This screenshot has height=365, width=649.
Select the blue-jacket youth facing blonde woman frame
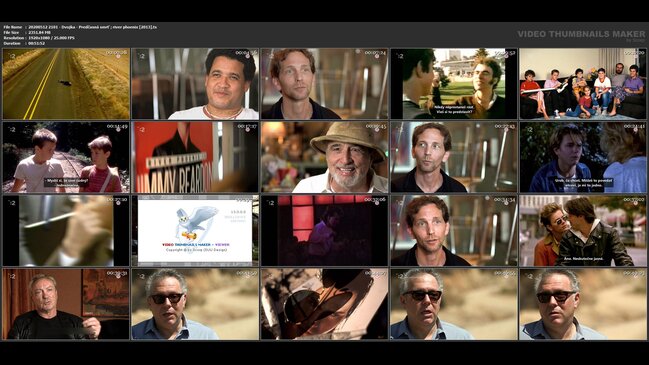point(583,157)
